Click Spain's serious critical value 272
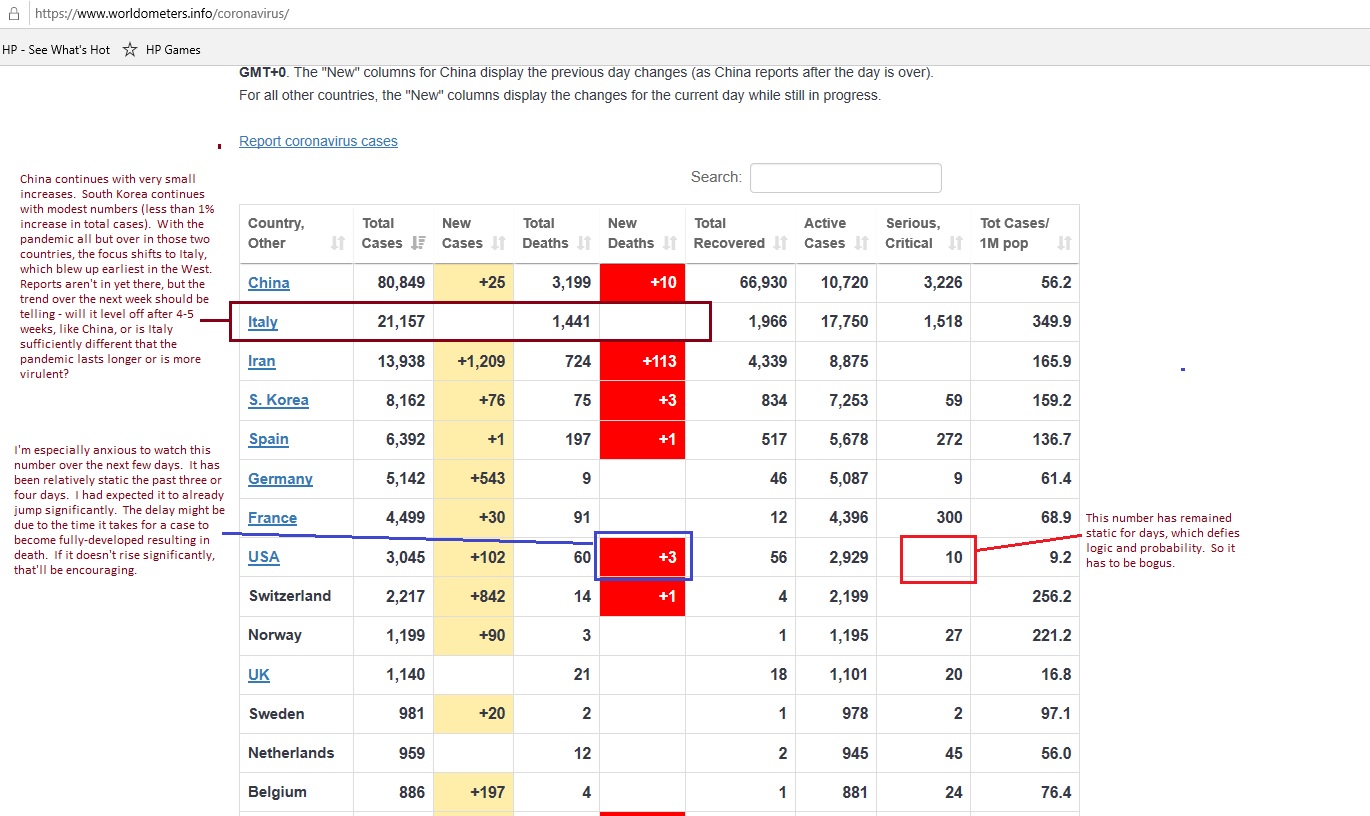Viewport: 1370px width, 816px height. tap(949, 439)
